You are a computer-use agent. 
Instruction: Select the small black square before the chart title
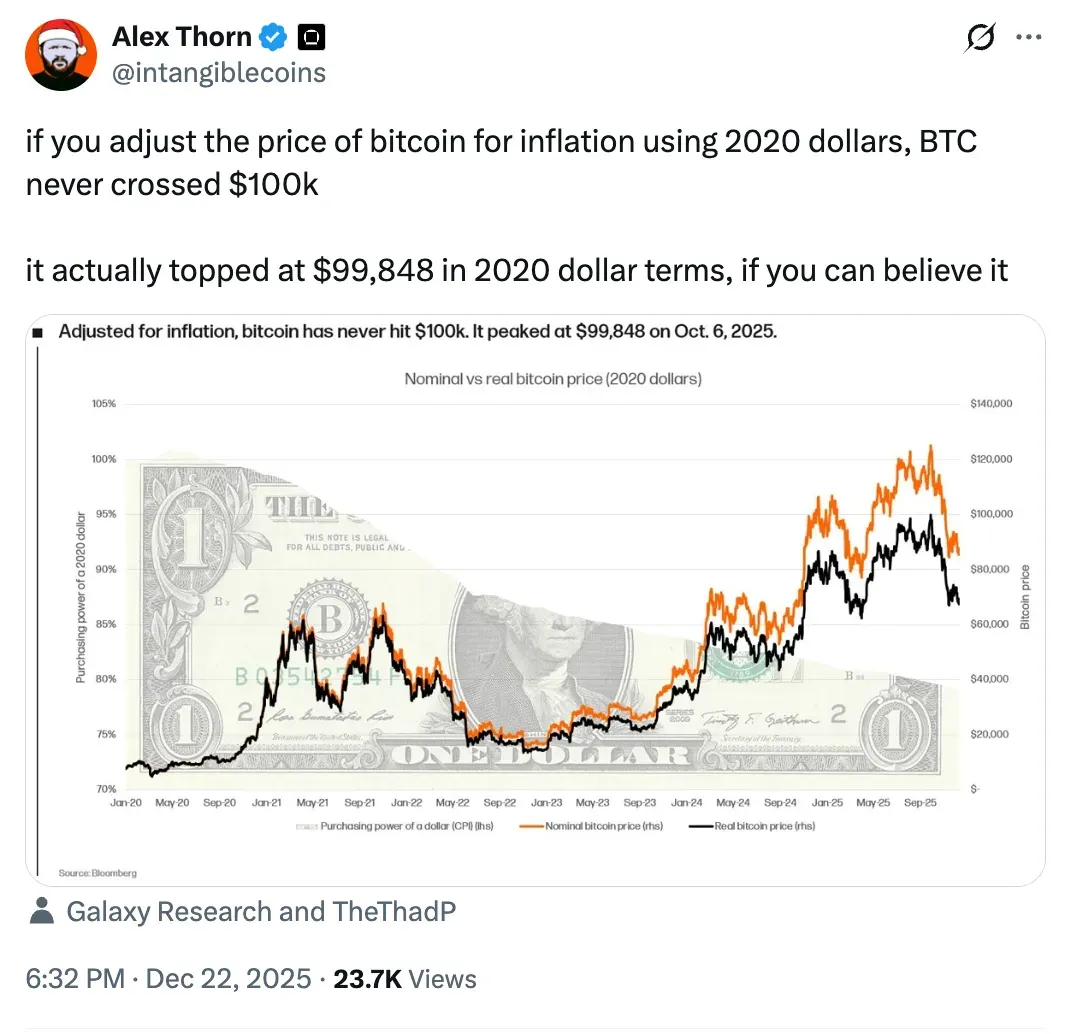click(37, 330)
